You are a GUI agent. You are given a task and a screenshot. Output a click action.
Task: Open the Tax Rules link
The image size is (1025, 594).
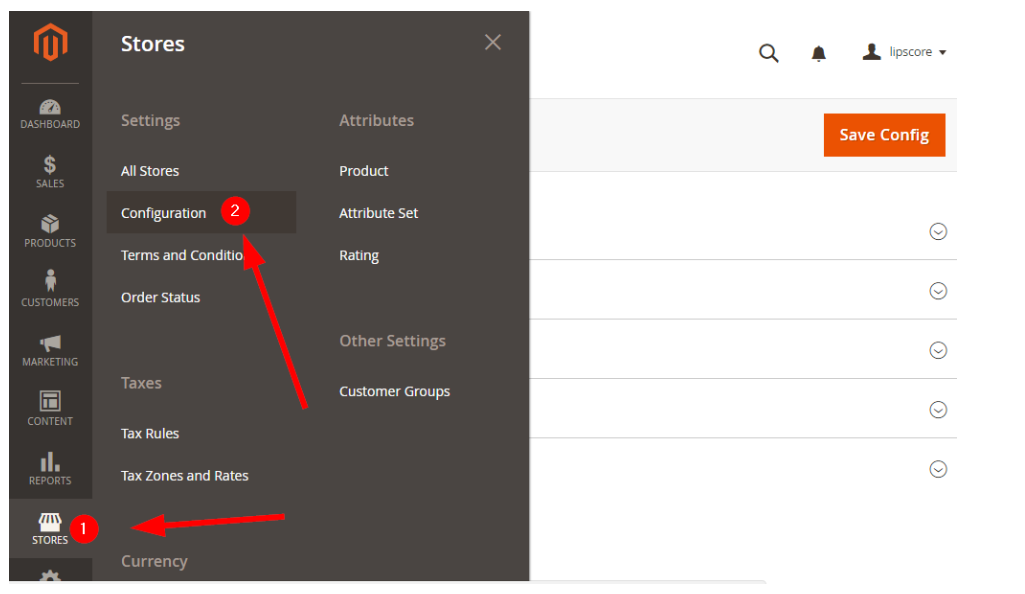(150, 433)
